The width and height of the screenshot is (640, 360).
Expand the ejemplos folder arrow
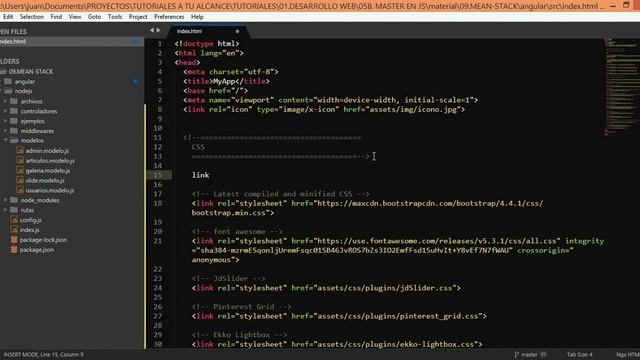coord(5,121)
